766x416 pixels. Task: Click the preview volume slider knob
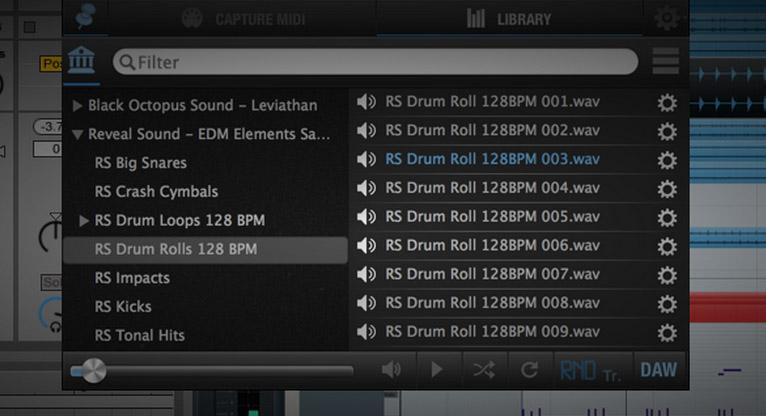click(88, 371)
